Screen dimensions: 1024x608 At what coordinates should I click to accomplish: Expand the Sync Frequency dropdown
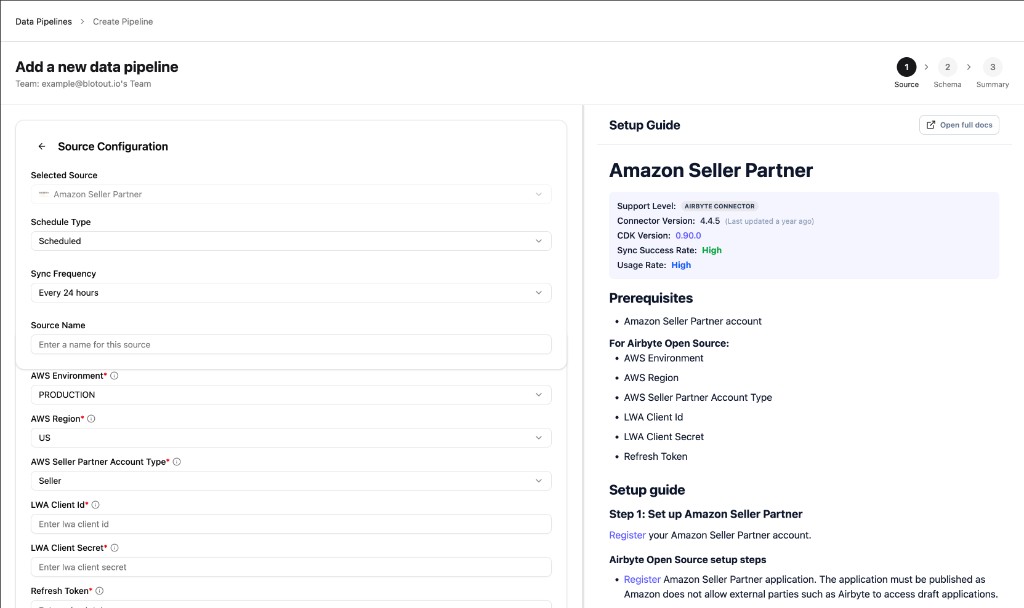(291, 293)
